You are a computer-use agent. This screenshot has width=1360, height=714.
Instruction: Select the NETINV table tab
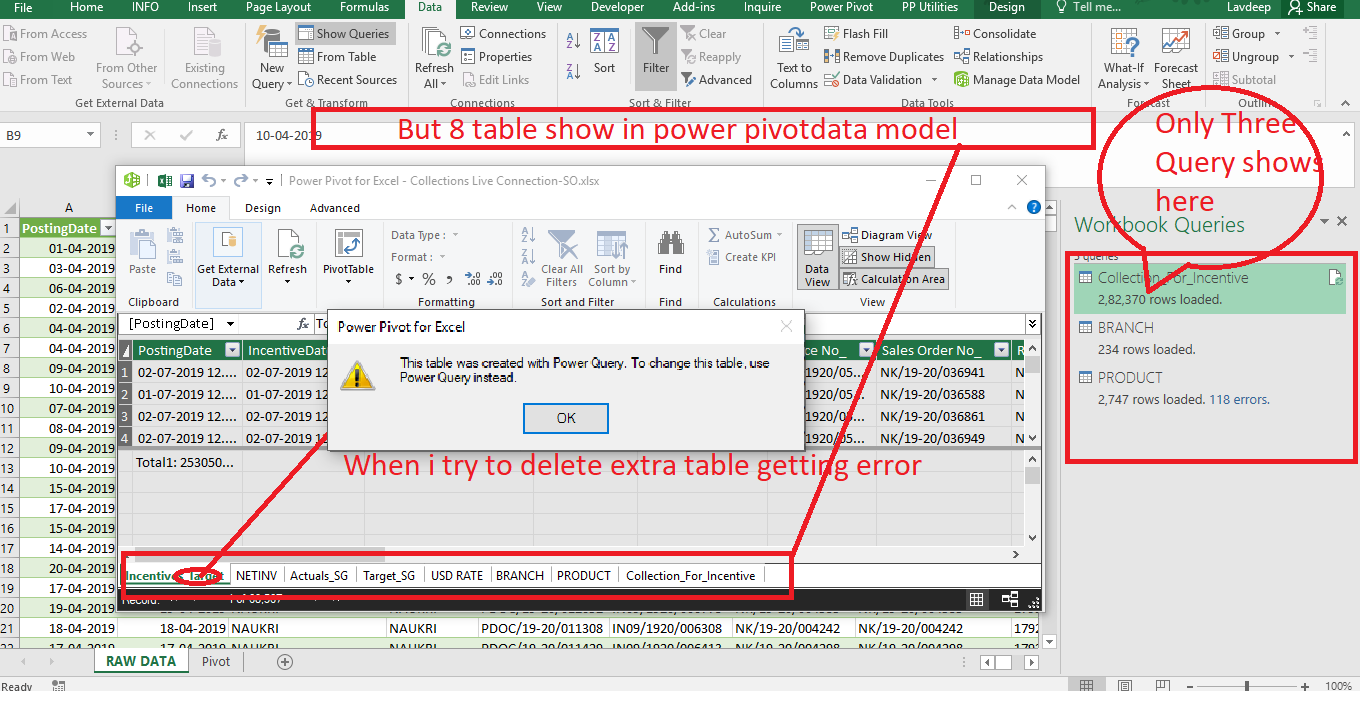(x=256, y=575)
